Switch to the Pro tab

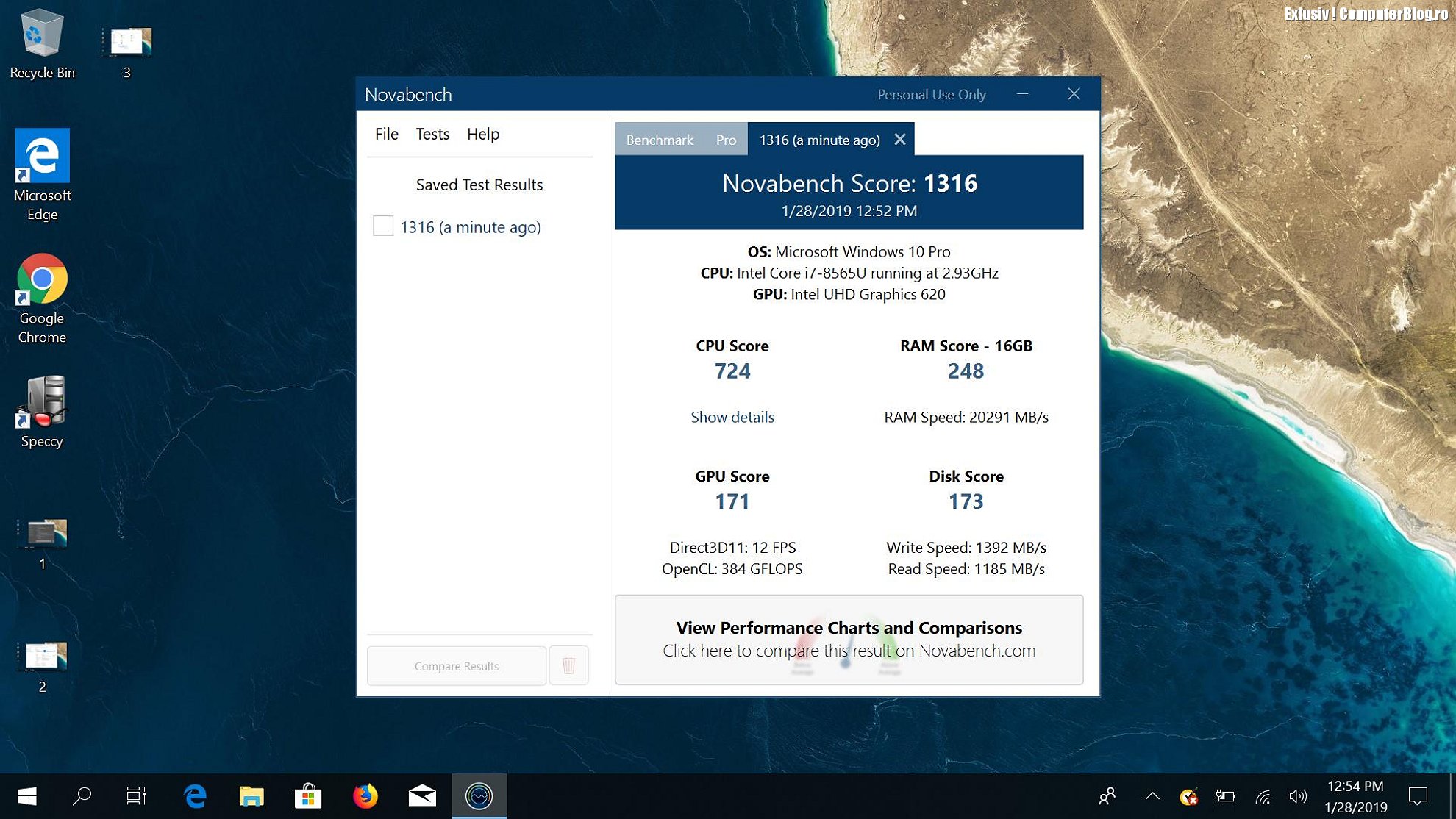point(726,140)
